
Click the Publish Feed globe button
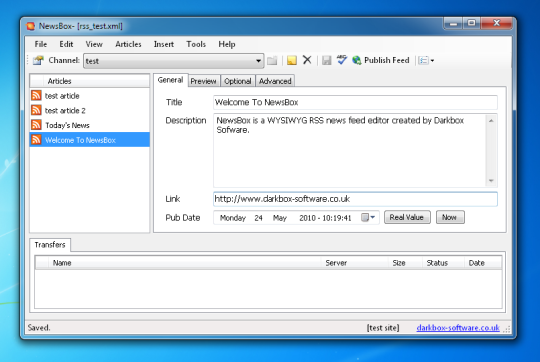click(x=381, y=60)
